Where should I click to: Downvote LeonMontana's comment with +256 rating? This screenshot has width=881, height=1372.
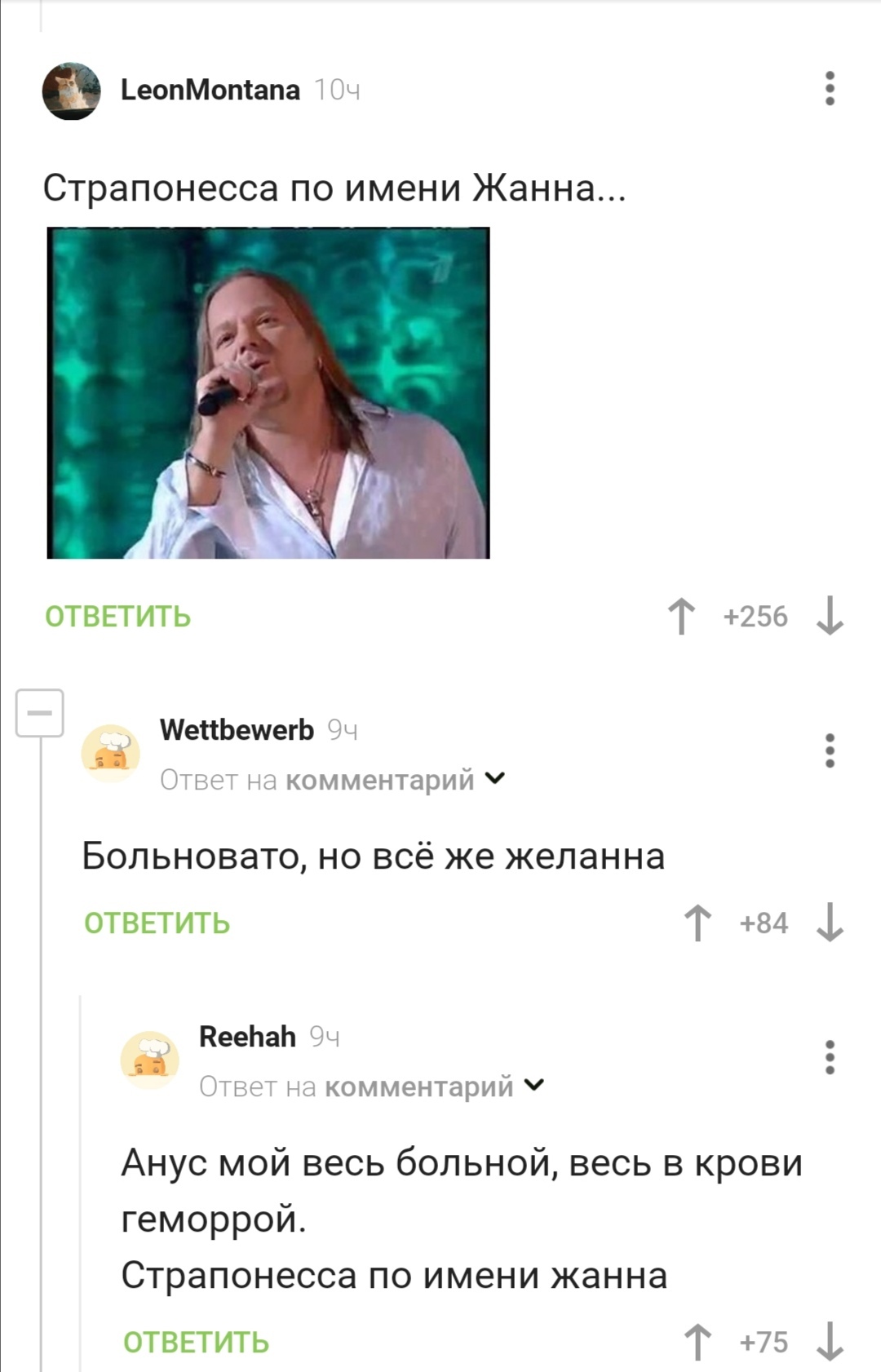pos(830,616)
